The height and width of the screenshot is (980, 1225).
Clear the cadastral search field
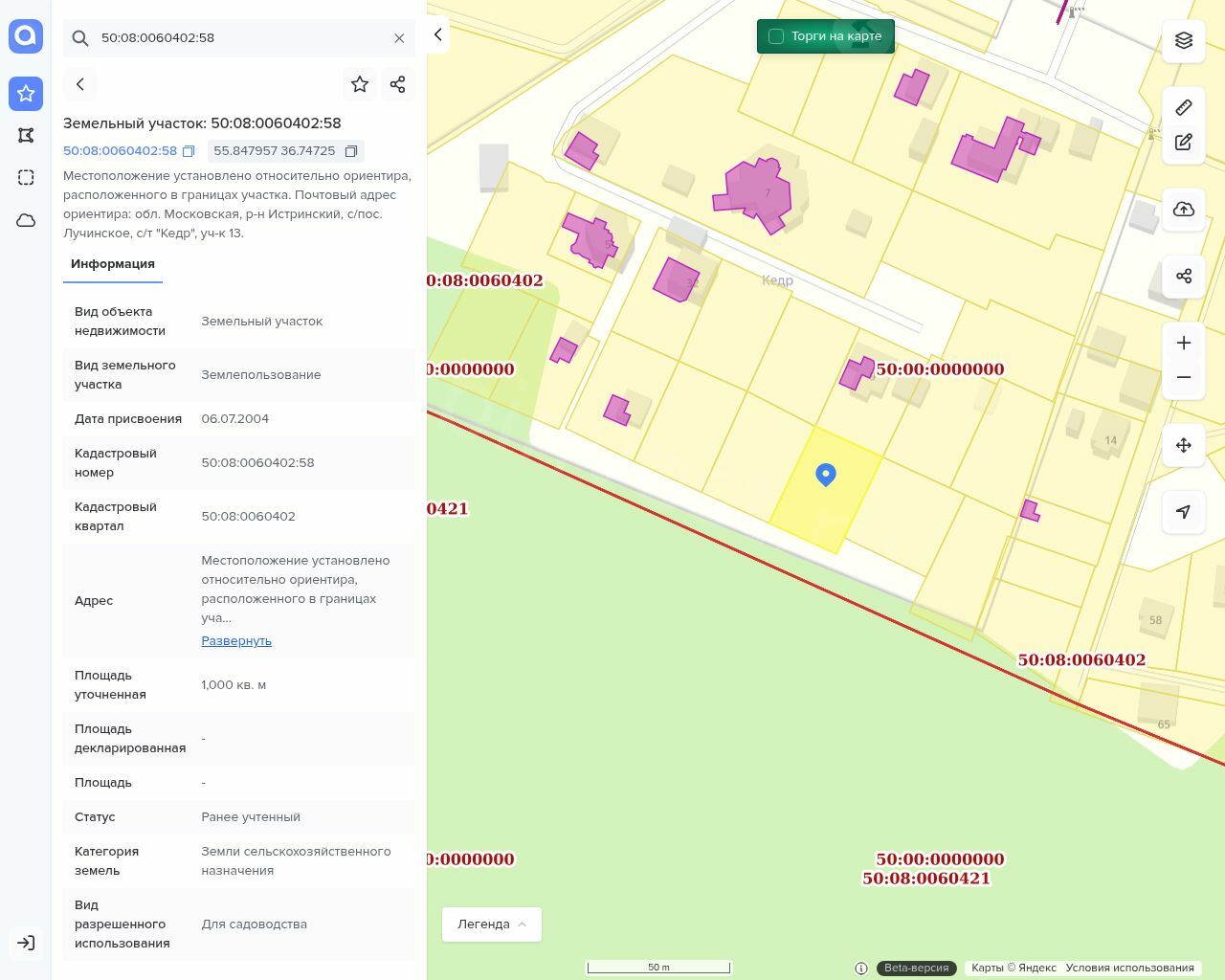click(x=399, y=38)
